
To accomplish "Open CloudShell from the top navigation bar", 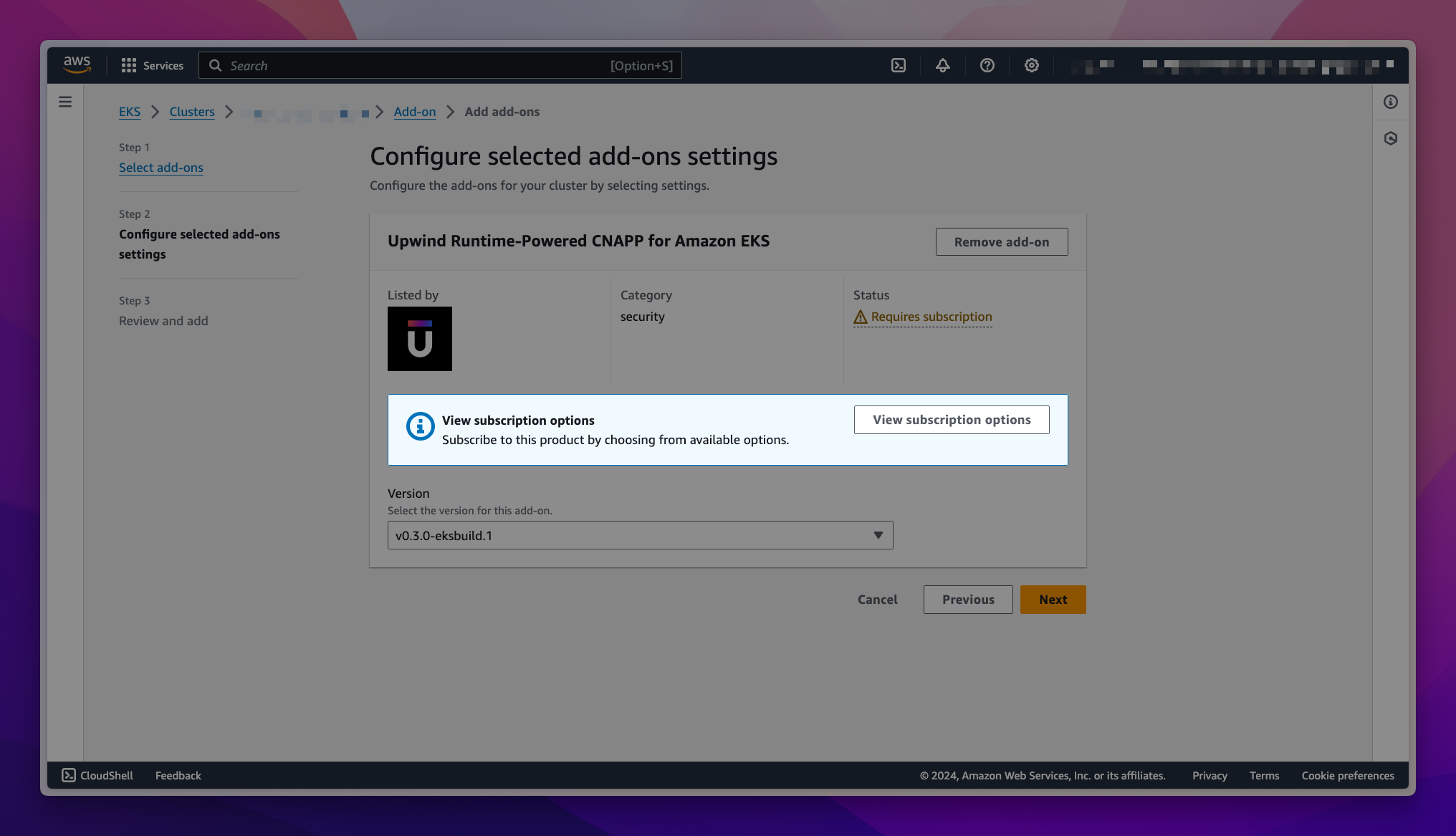I will (x=898, y=65).
